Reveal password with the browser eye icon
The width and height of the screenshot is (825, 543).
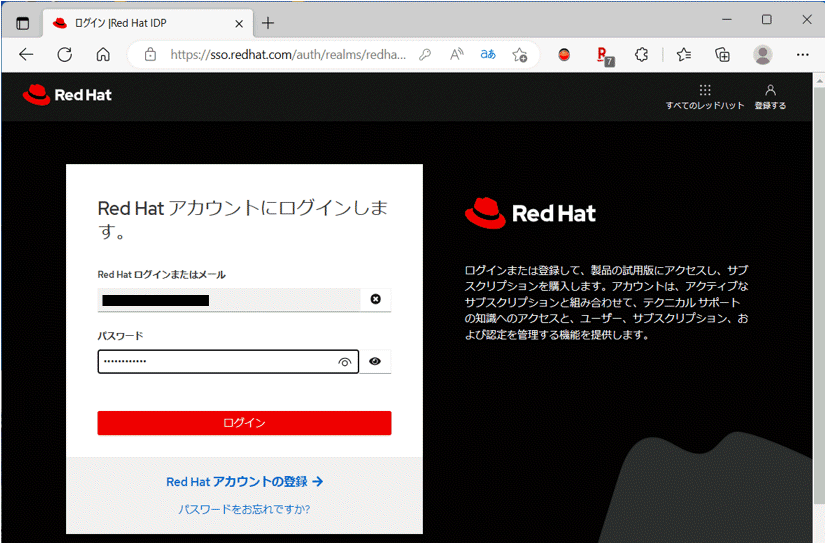(345, 362)
